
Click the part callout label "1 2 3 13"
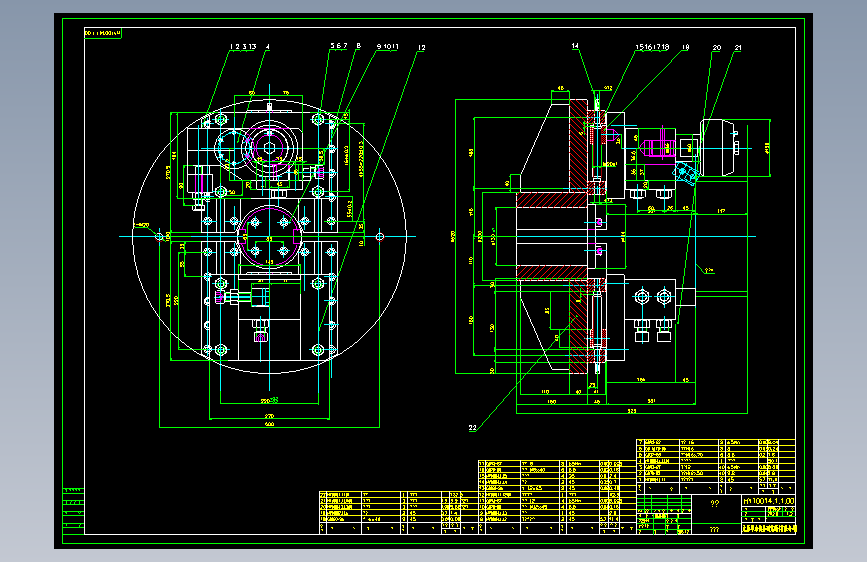pos(243,46)
